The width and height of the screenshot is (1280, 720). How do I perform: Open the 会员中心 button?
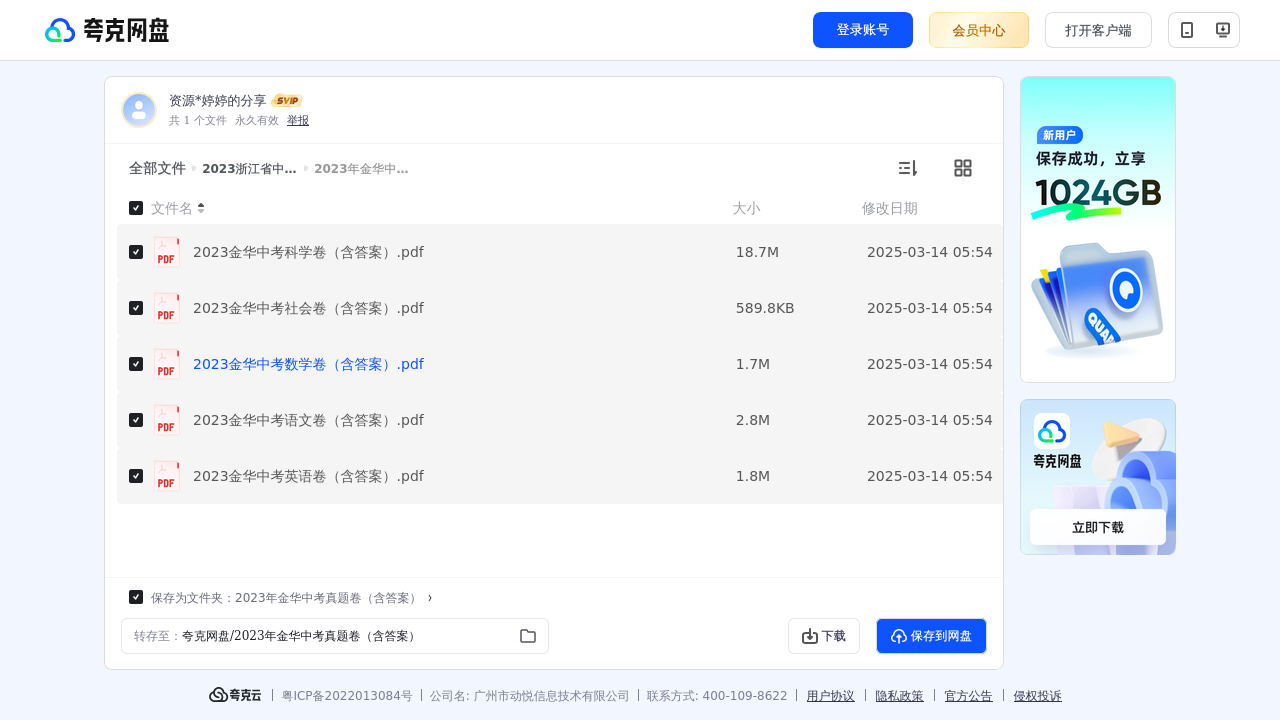(x=979, y=30)
